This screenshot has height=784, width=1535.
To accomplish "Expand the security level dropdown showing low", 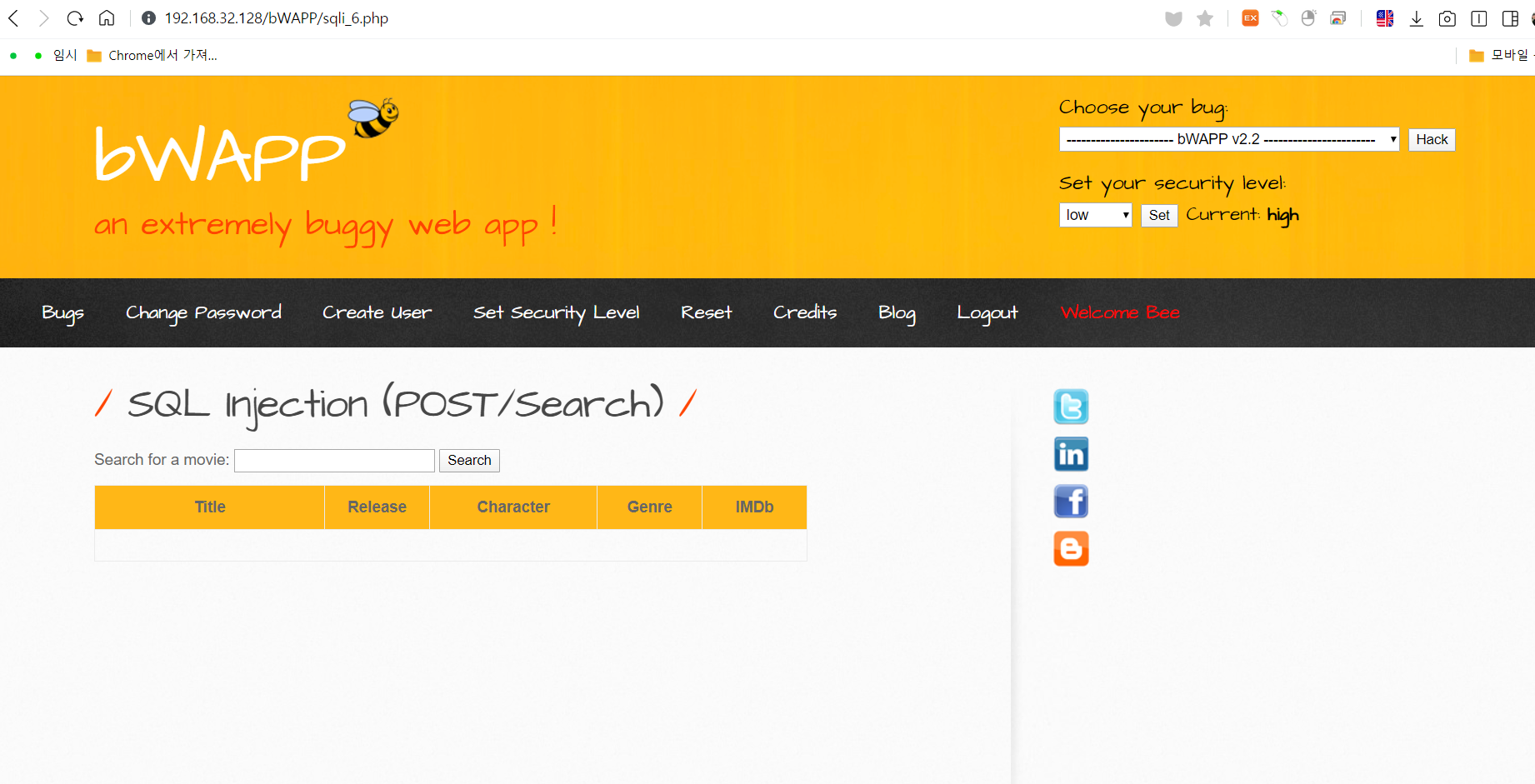I will pyautogui.click(x=1096, y=215).
